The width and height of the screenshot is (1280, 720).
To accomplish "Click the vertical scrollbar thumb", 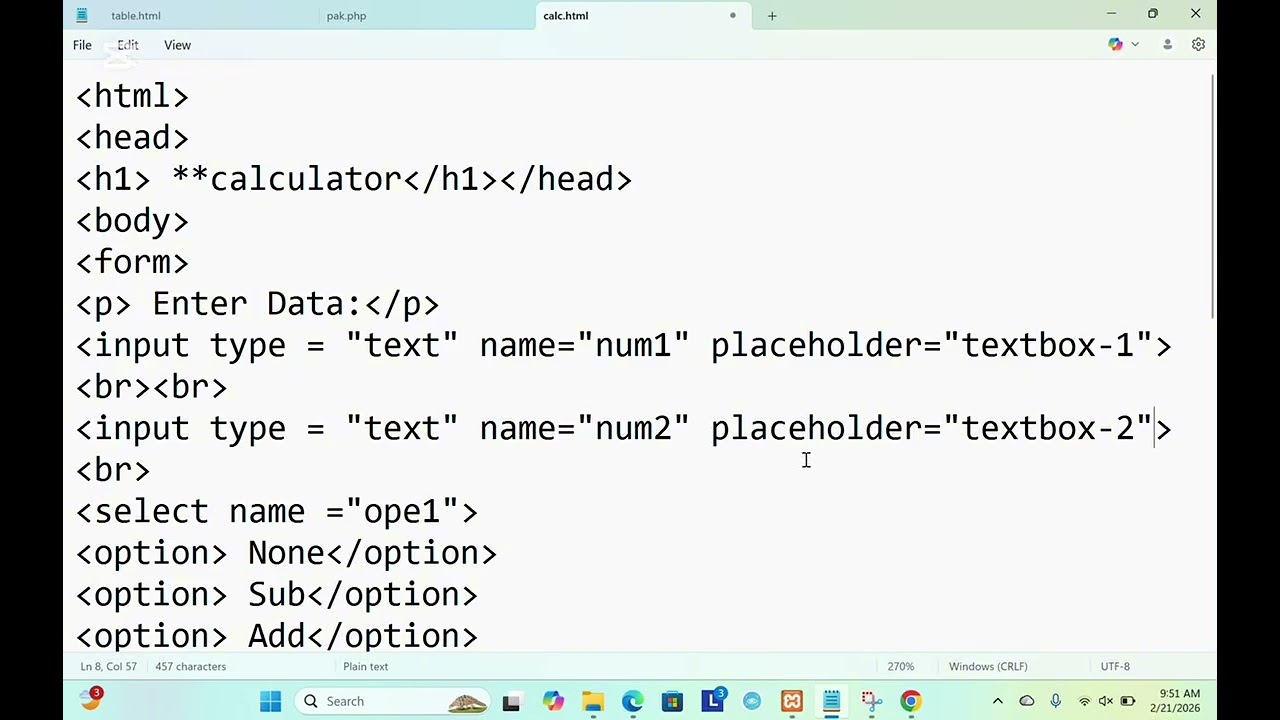I will 1213,197.
